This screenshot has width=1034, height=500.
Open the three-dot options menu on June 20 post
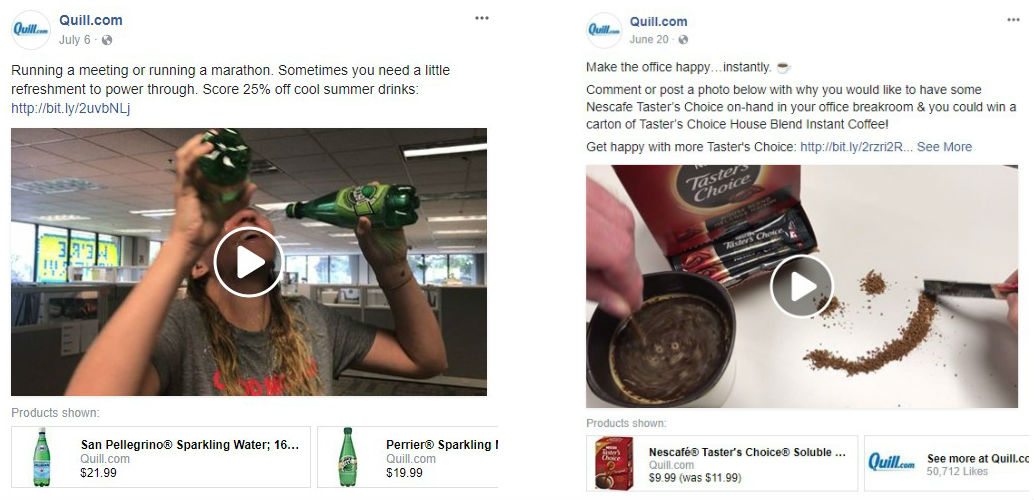pos(1014,20)
